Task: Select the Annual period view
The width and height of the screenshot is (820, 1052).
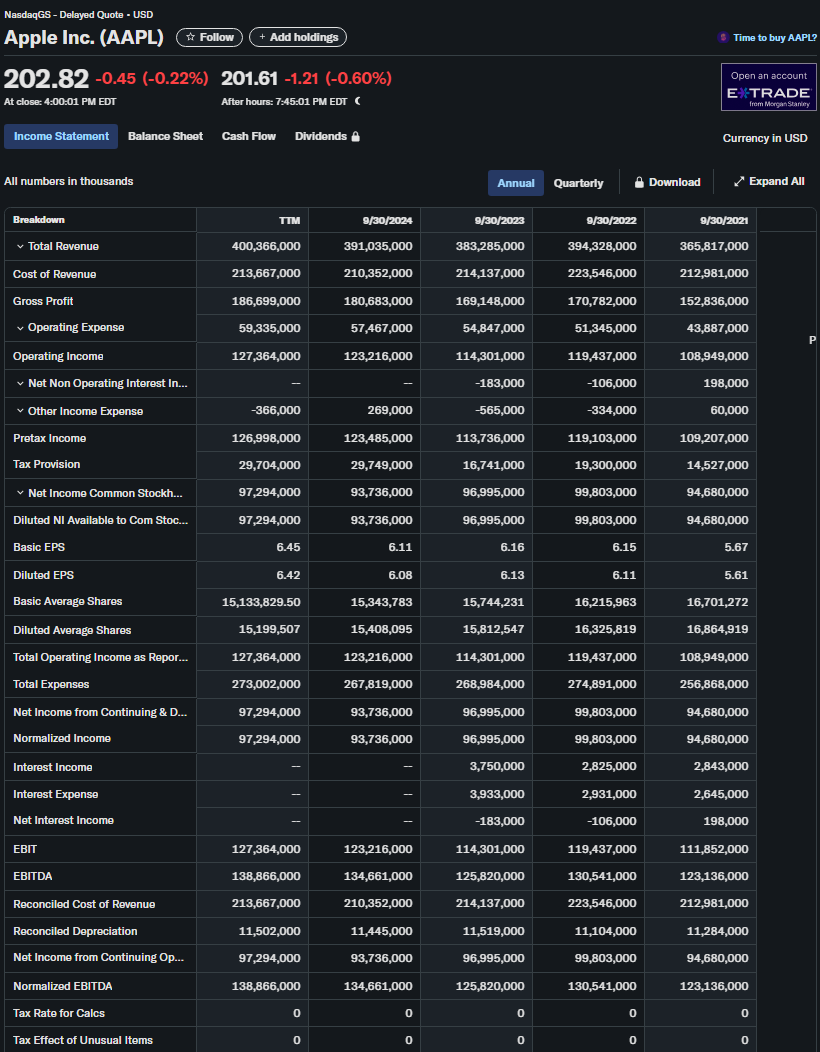Action: (x=515, y=182)
